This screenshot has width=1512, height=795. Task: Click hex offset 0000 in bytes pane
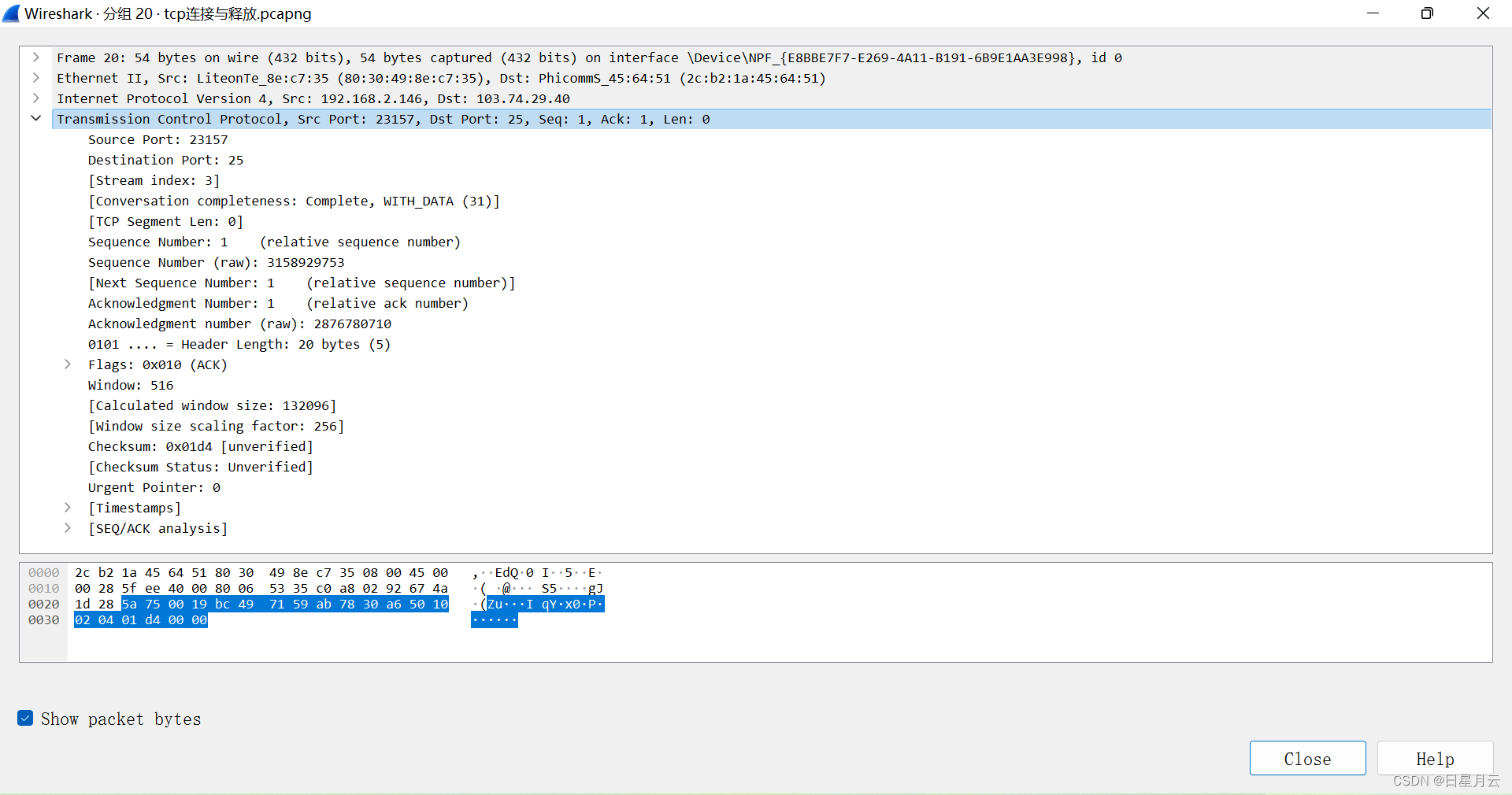pyautogui.click(x=44, y=572)
